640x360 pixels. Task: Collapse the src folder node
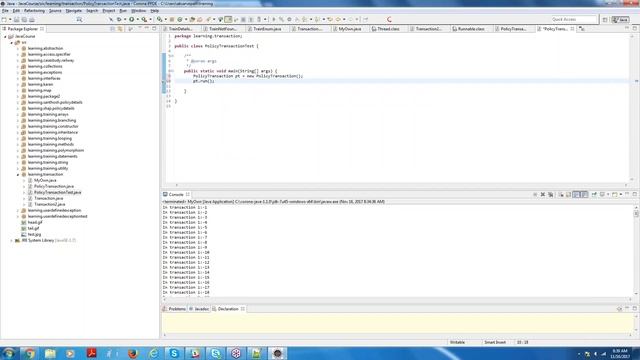pyautogui.click(x=11, y=42)
